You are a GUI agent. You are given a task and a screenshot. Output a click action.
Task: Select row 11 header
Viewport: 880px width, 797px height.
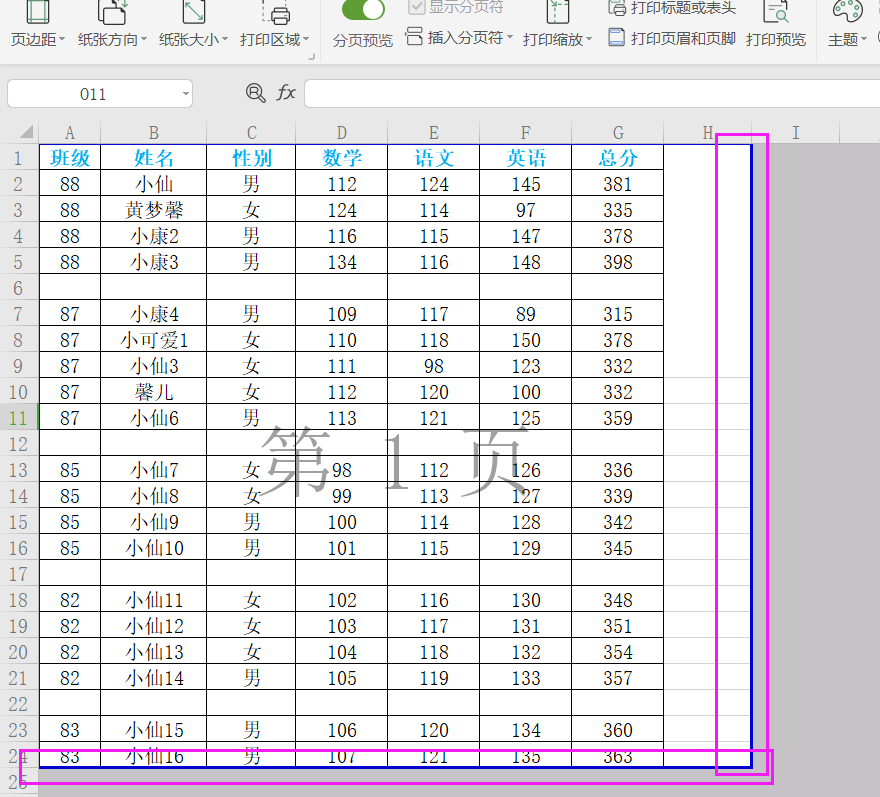coord(19,418)
